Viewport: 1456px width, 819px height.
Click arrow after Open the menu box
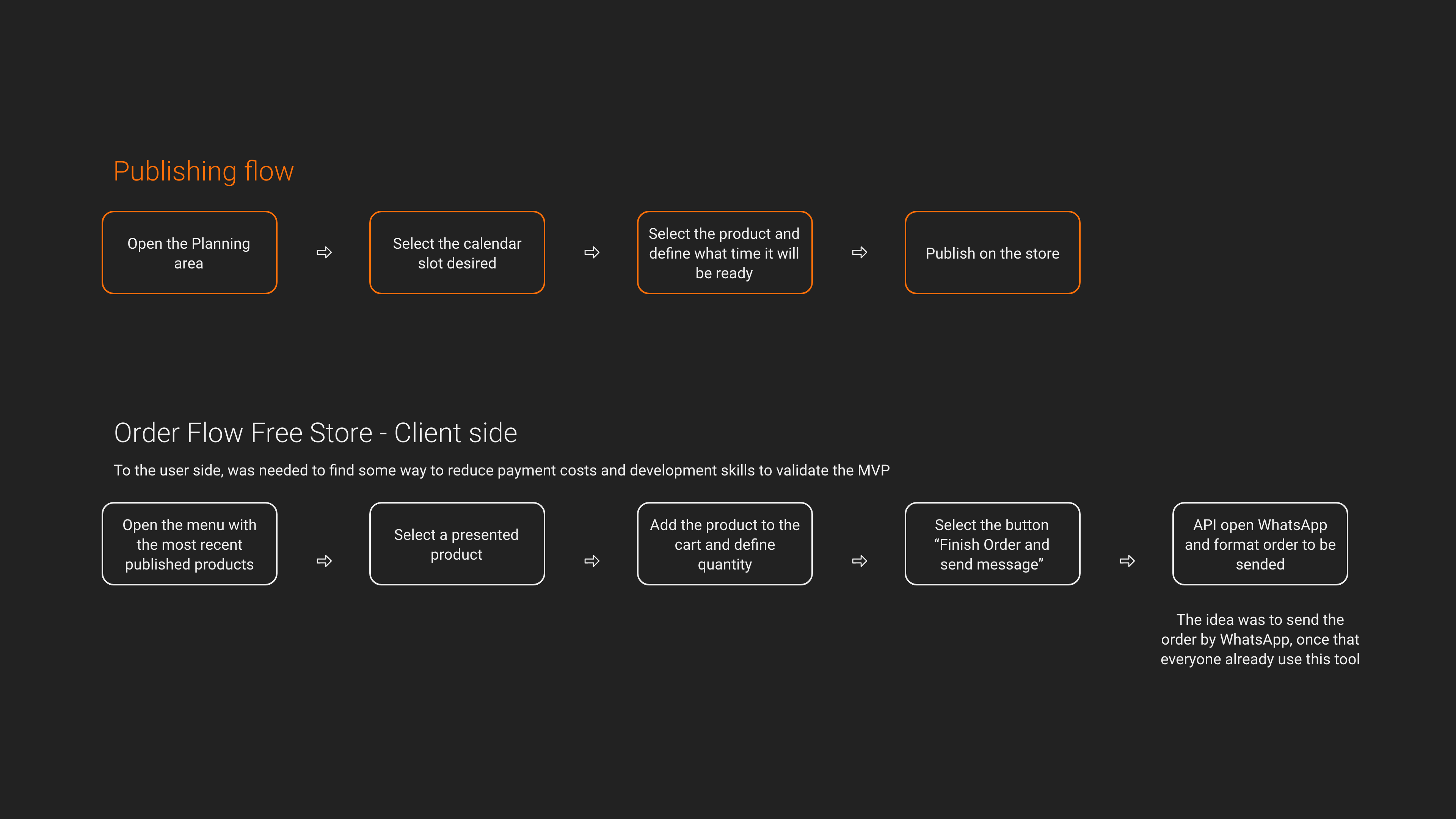click(324, 561)
